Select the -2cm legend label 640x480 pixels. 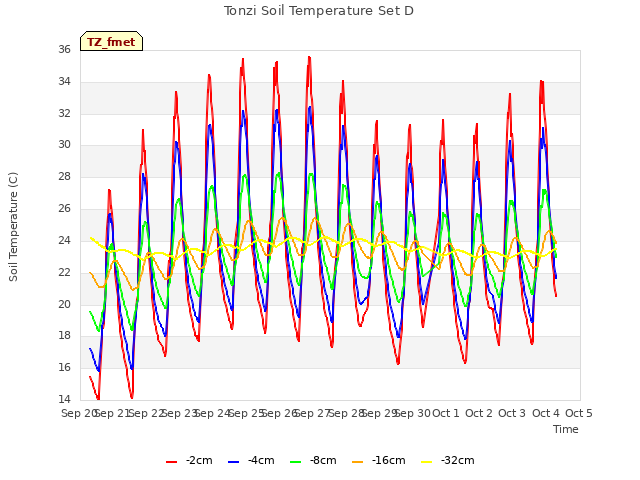coord(199,460)
